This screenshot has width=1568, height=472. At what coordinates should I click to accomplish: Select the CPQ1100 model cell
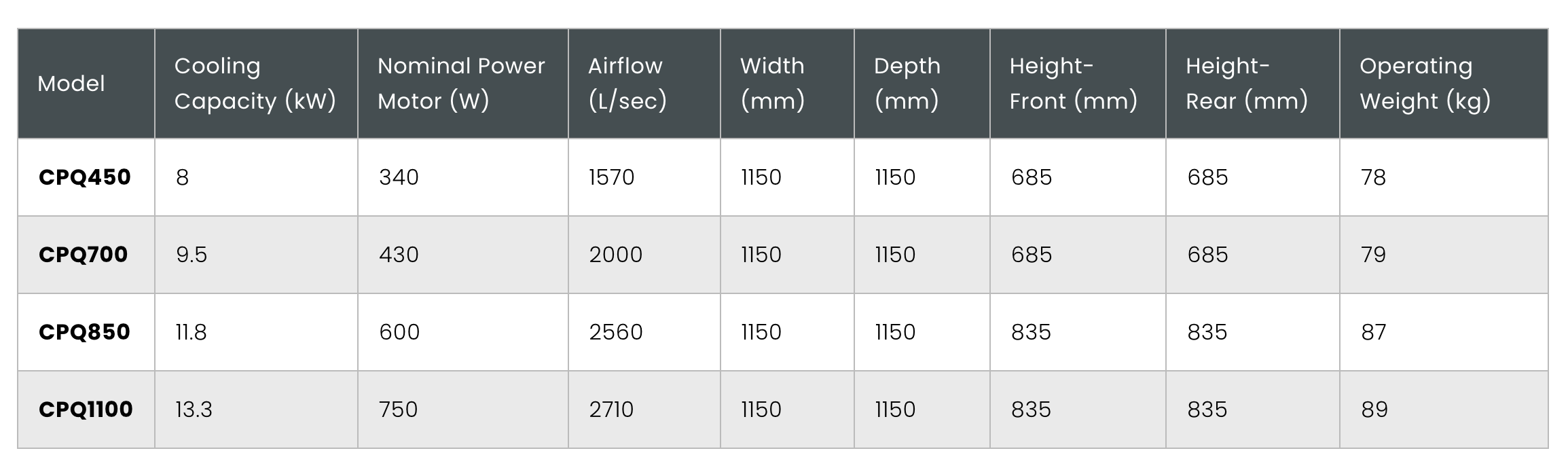tap(86, 410)
